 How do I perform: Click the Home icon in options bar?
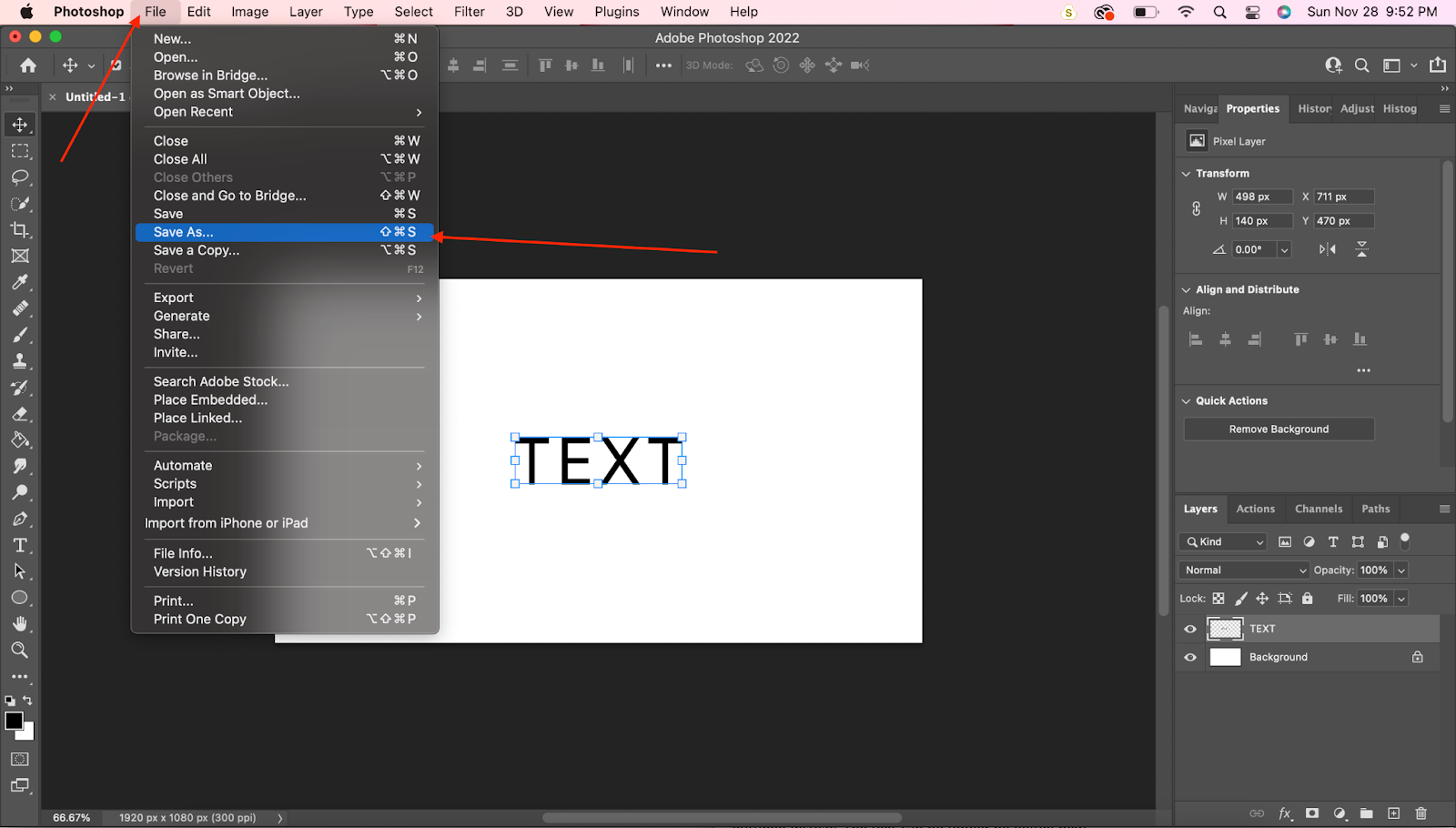click(x=28, y=66)
